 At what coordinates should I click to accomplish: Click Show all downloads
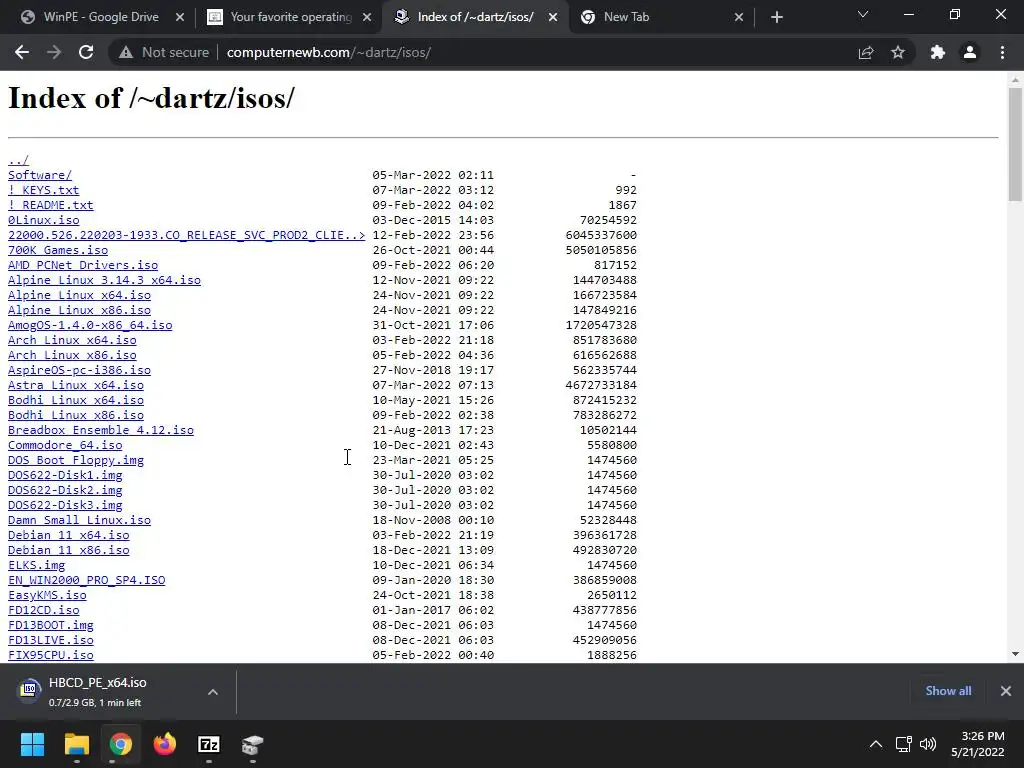click(948, 691)
